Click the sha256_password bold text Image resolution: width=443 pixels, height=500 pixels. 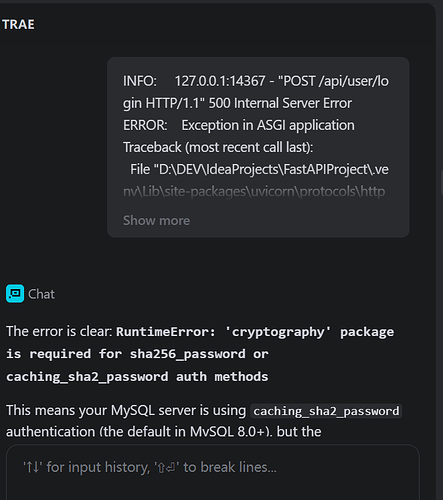(x=187, y=354)
